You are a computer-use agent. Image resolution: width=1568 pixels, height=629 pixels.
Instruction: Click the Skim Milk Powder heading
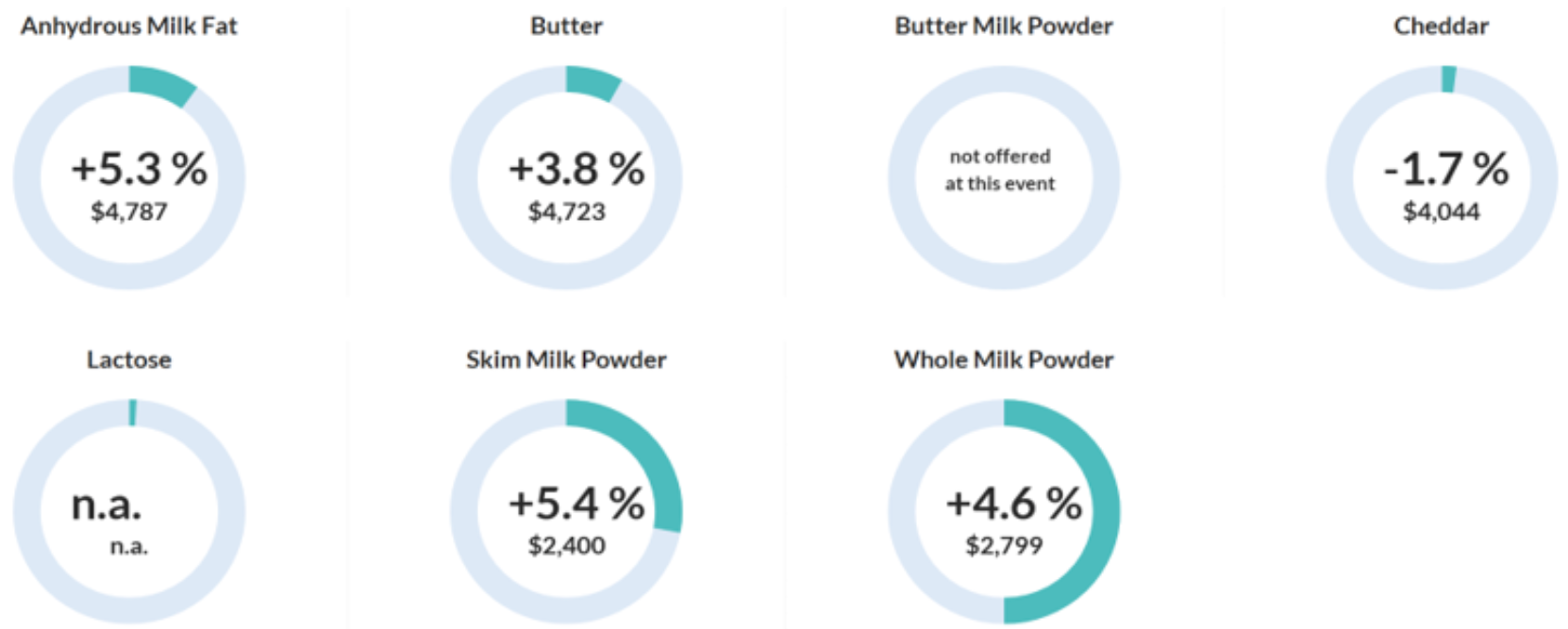pos(566,360)
